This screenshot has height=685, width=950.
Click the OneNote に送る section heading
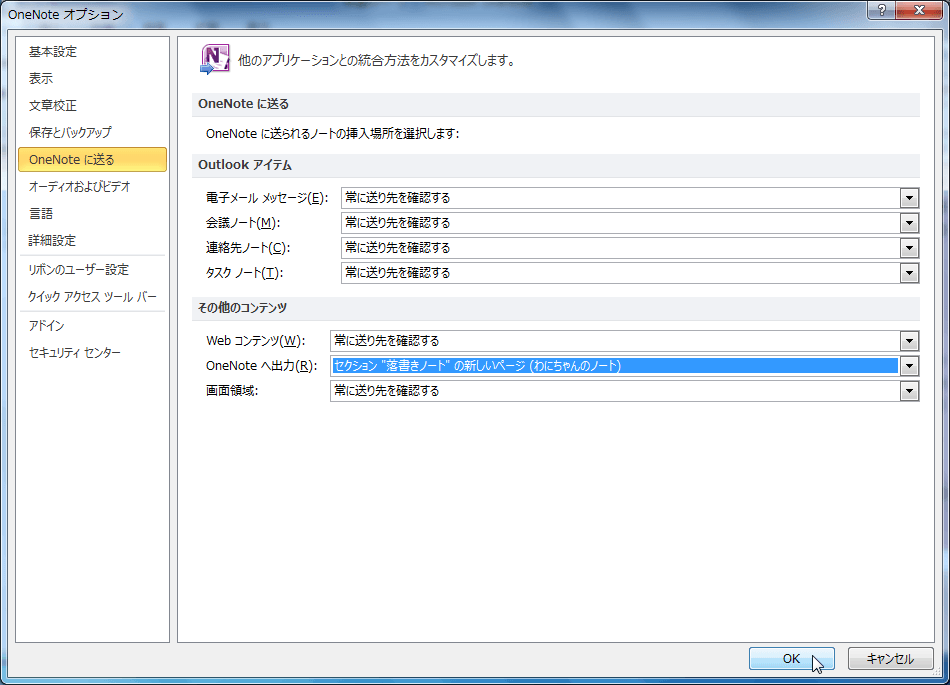click(244, 104)
